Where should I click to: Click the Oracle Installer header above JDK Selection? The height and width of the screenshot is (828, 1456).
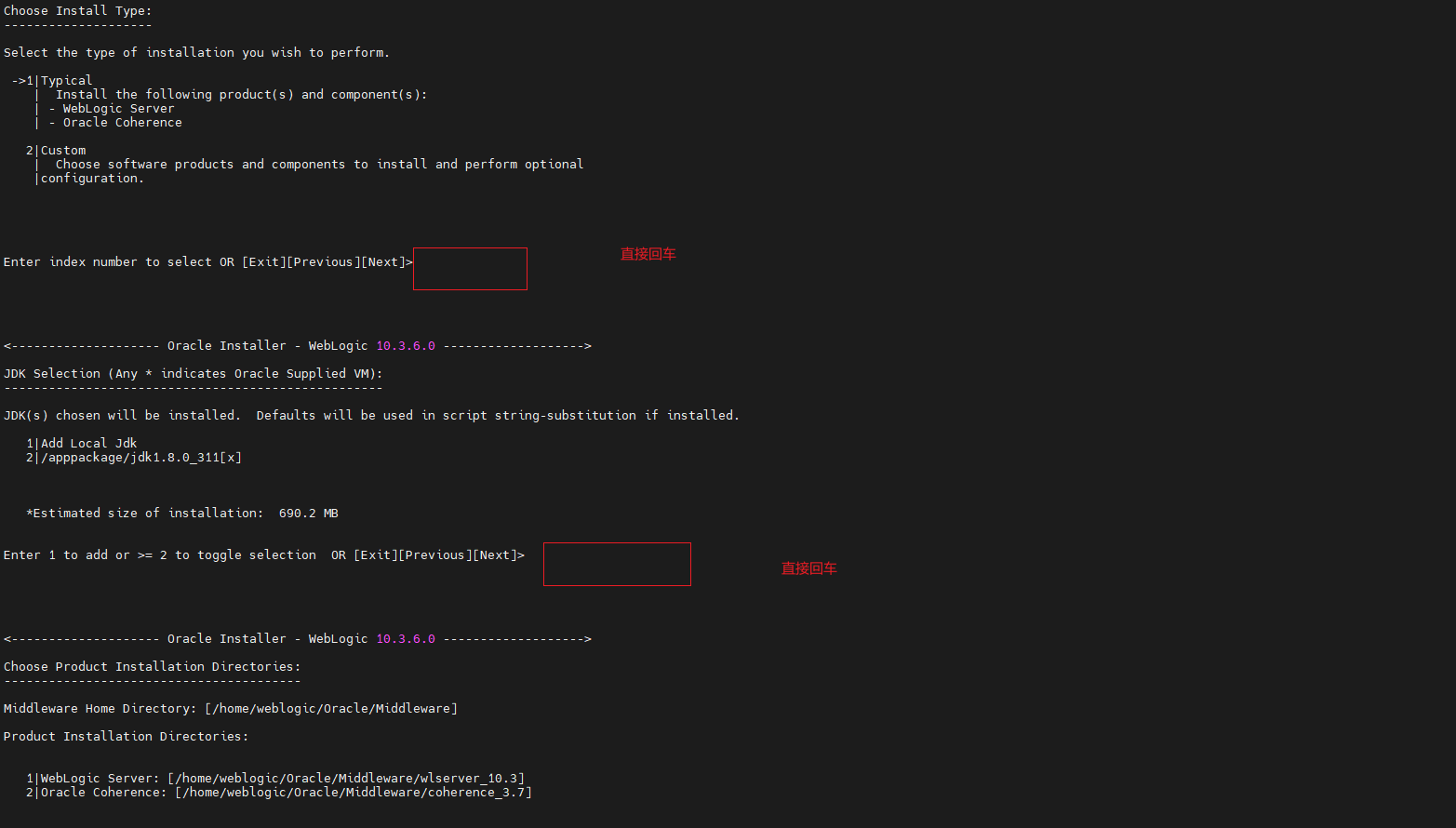[298, 346]
